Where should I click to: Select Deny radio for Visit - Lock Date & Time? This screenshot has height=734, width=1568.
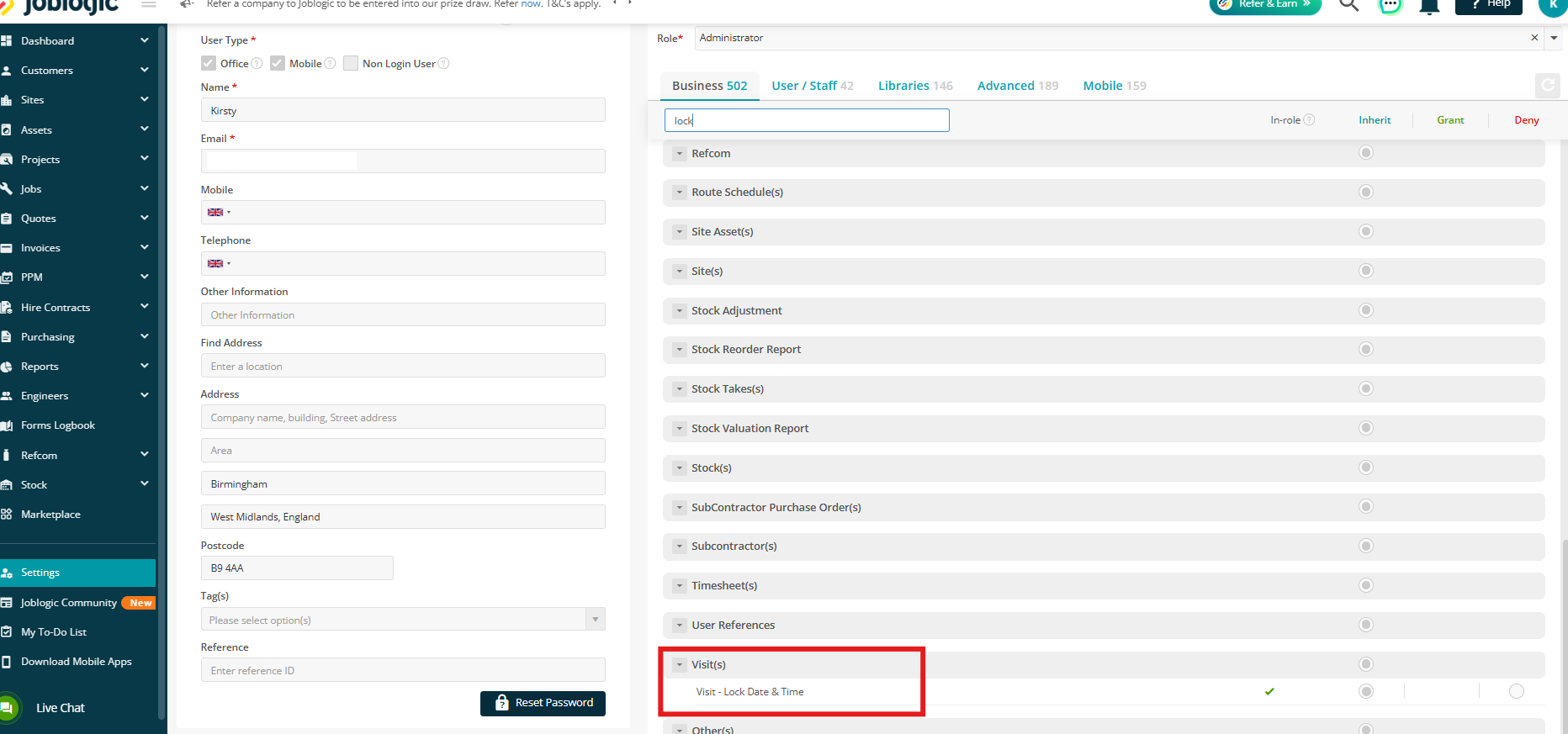1517,691
